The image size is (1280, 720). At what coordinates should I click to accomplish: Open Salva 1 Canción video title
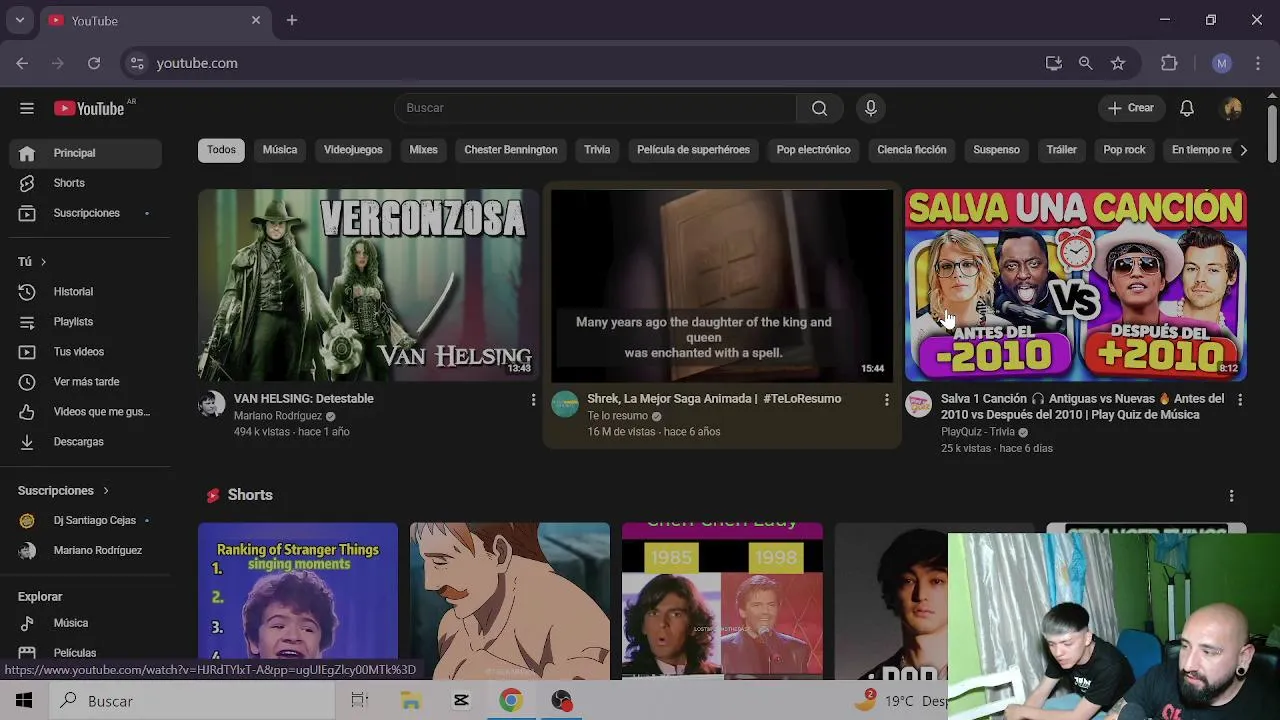click(1082, 406)
